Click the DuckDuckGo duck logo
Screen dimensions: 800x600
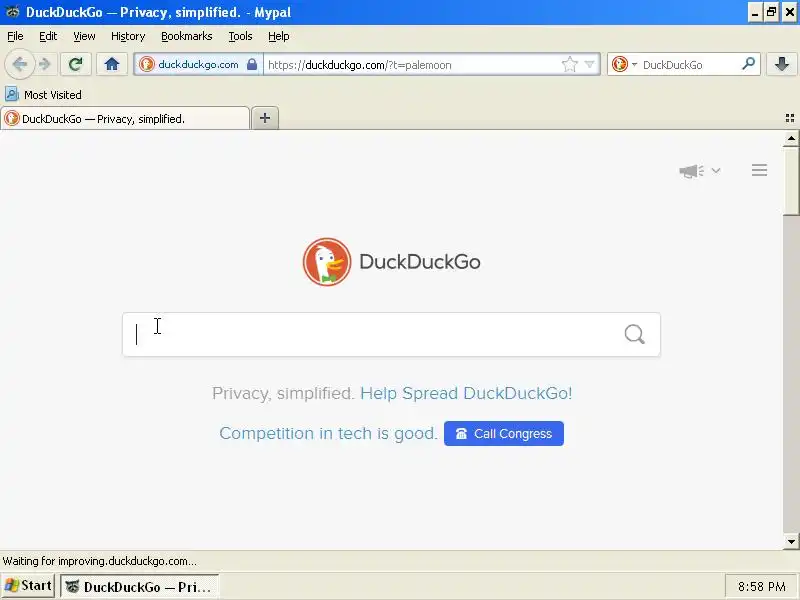click(327, 262)
